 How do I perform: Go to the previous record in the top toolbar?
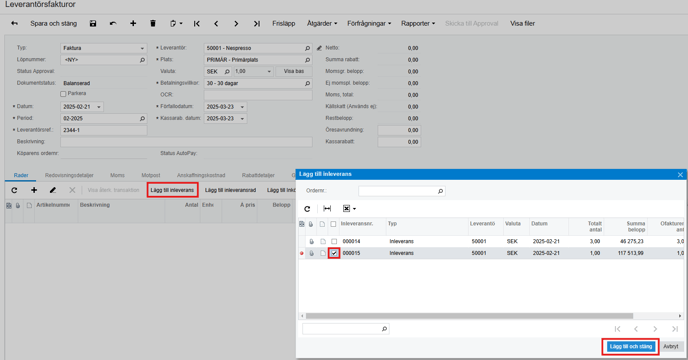tap(216, 23)
